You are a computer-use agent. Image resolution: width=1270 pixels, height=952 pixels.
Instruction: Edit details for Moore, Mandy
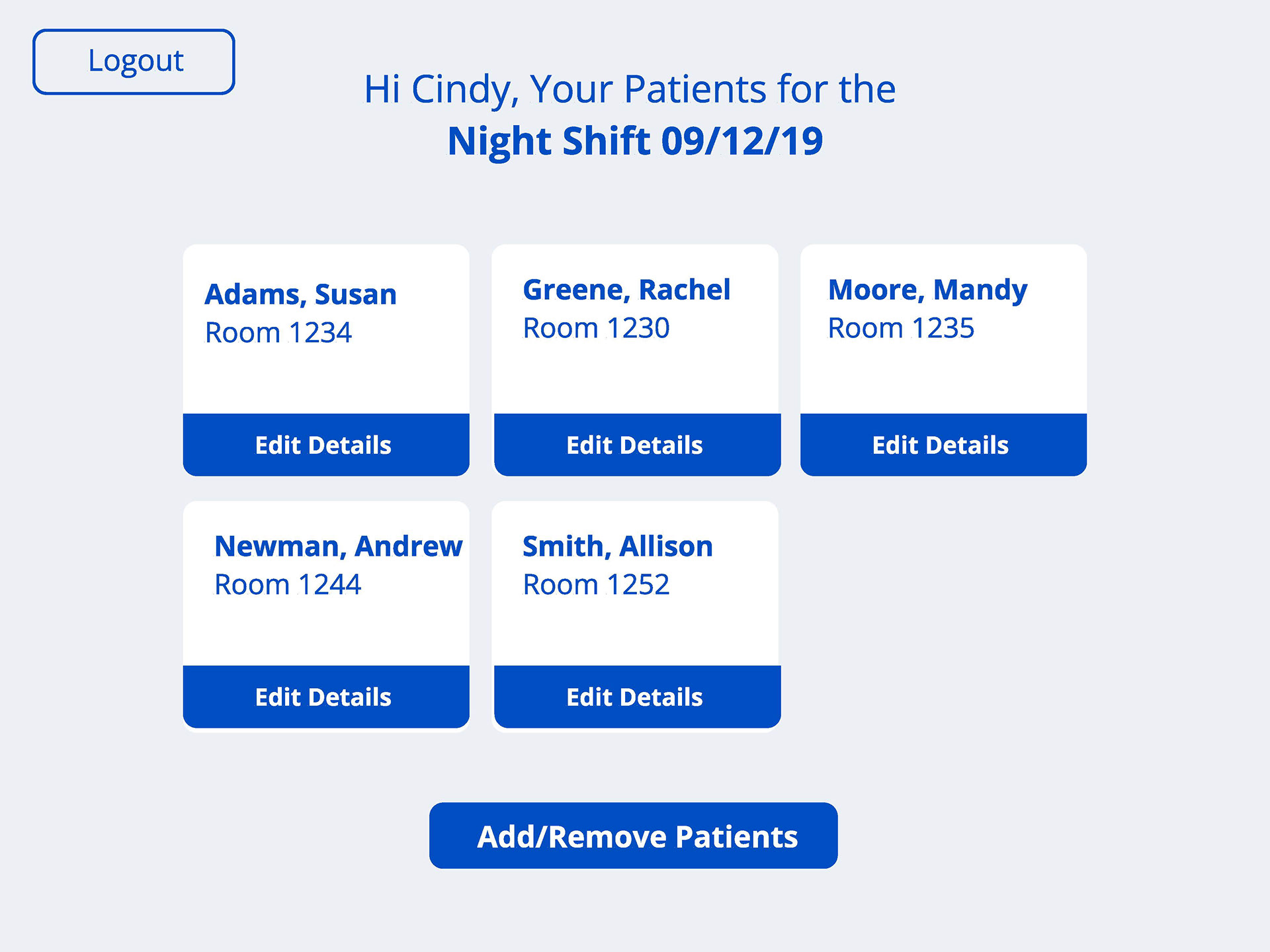click(943, 445)
